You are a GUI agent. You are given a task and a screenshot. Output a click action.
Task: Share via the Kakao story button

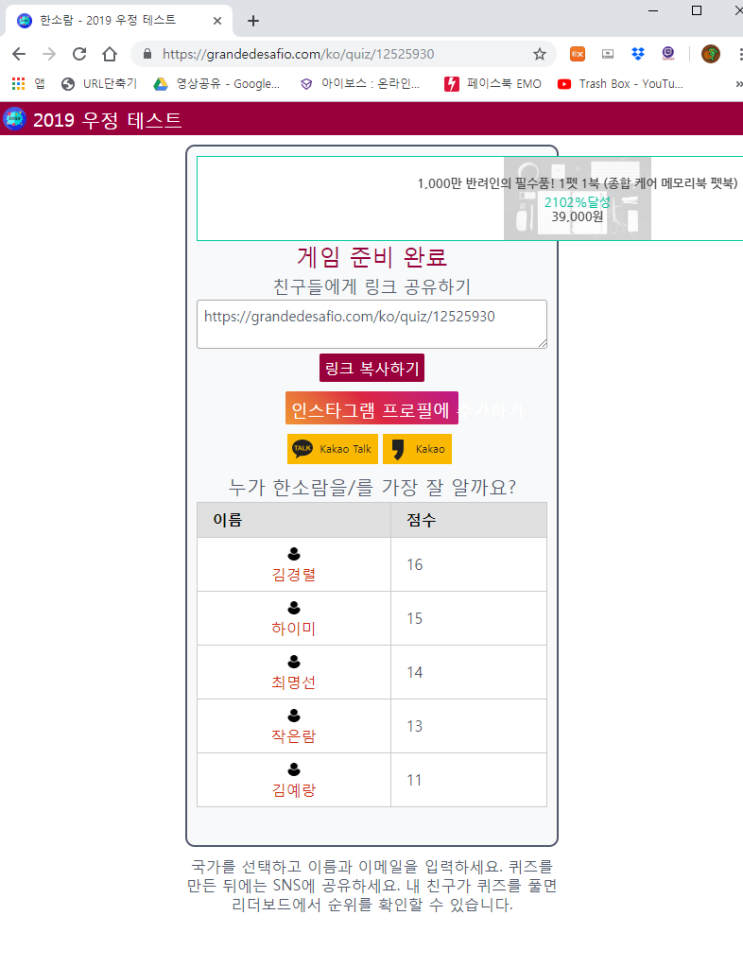[417, 449]
